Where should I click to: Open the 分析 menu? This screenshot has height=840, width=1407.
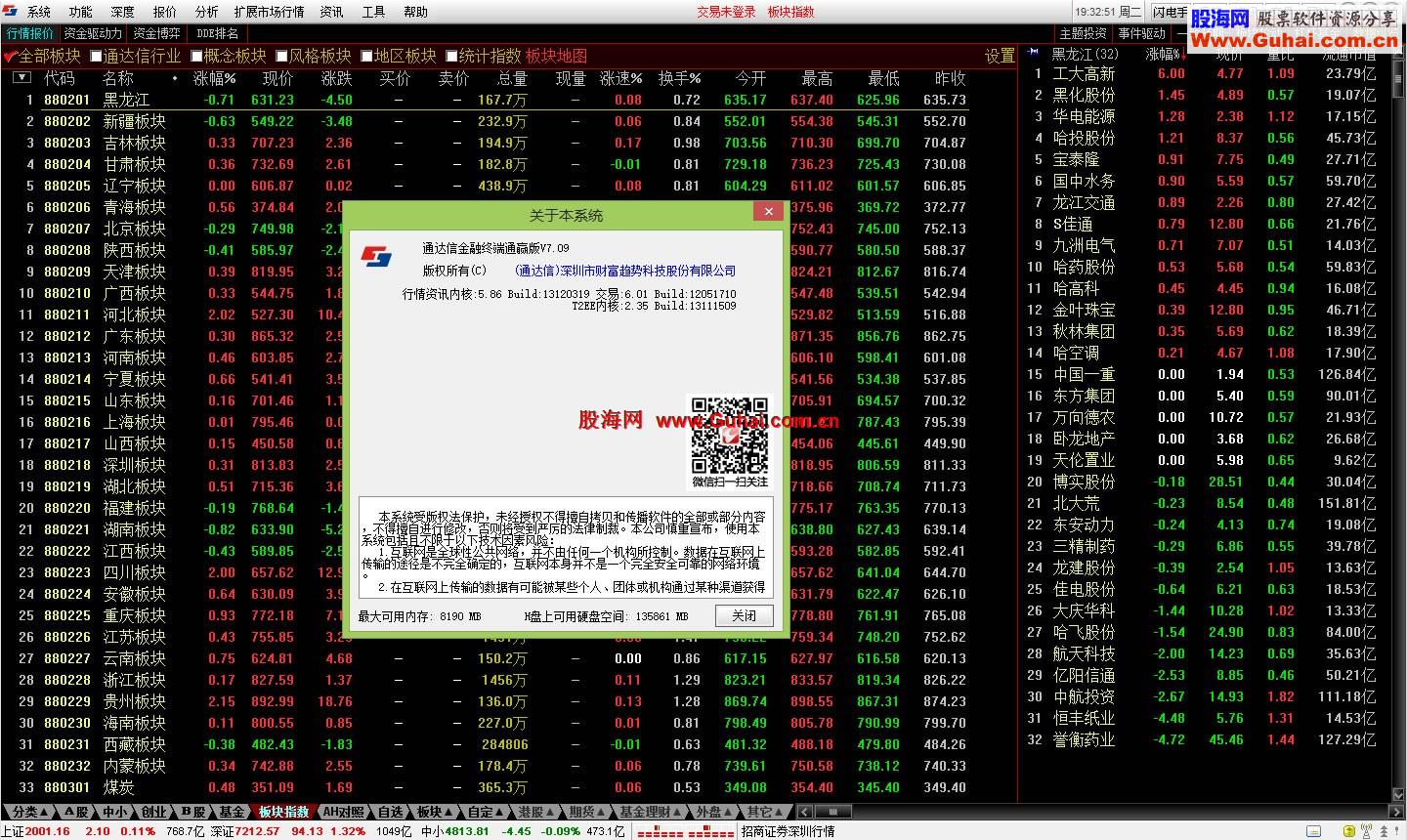(x=207, y=12)
